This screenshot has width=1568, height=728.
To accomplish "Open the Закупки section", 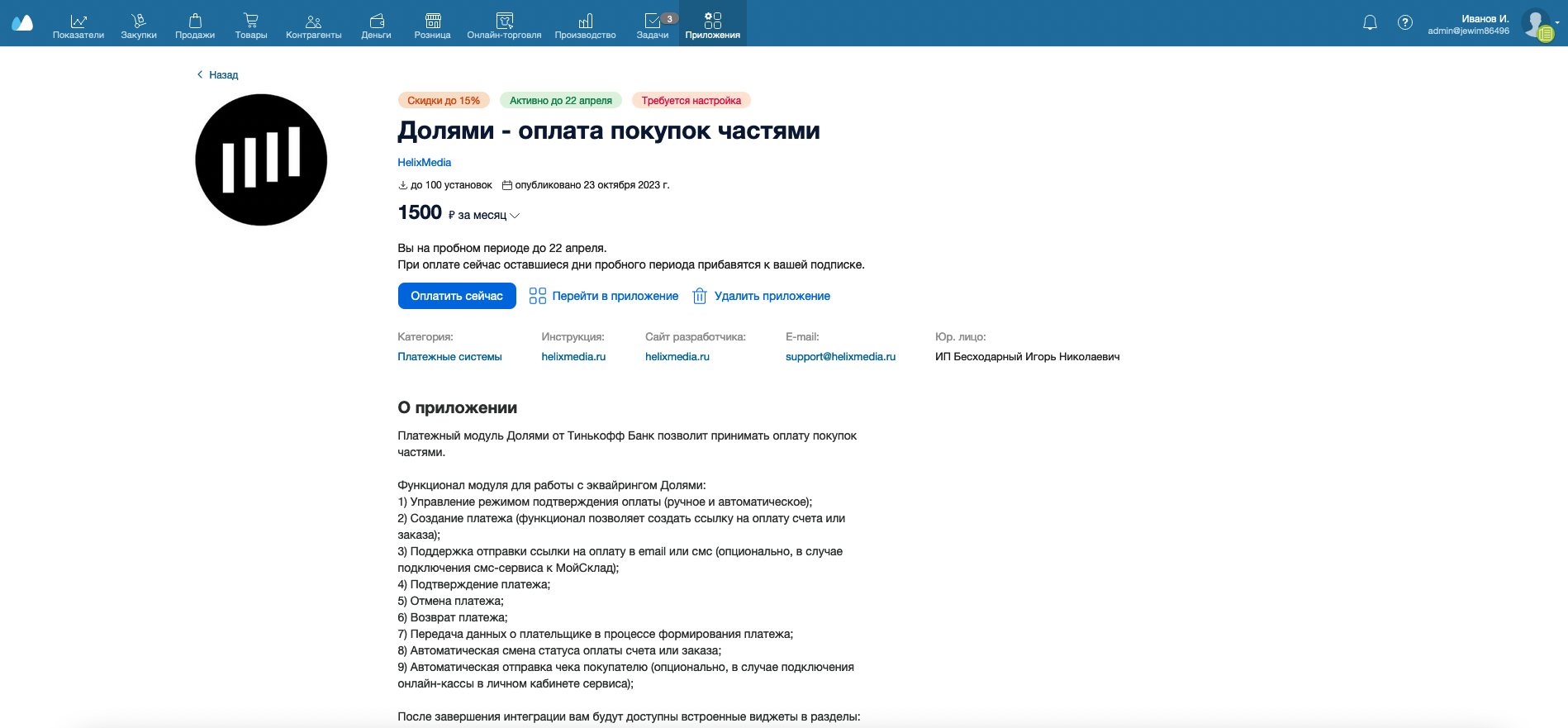I will (139, 26).
